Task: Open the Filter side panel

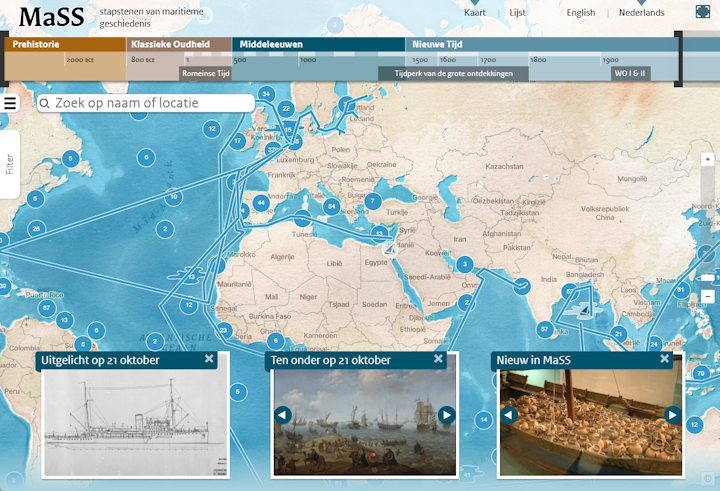Action: click(x=10, y=164)
